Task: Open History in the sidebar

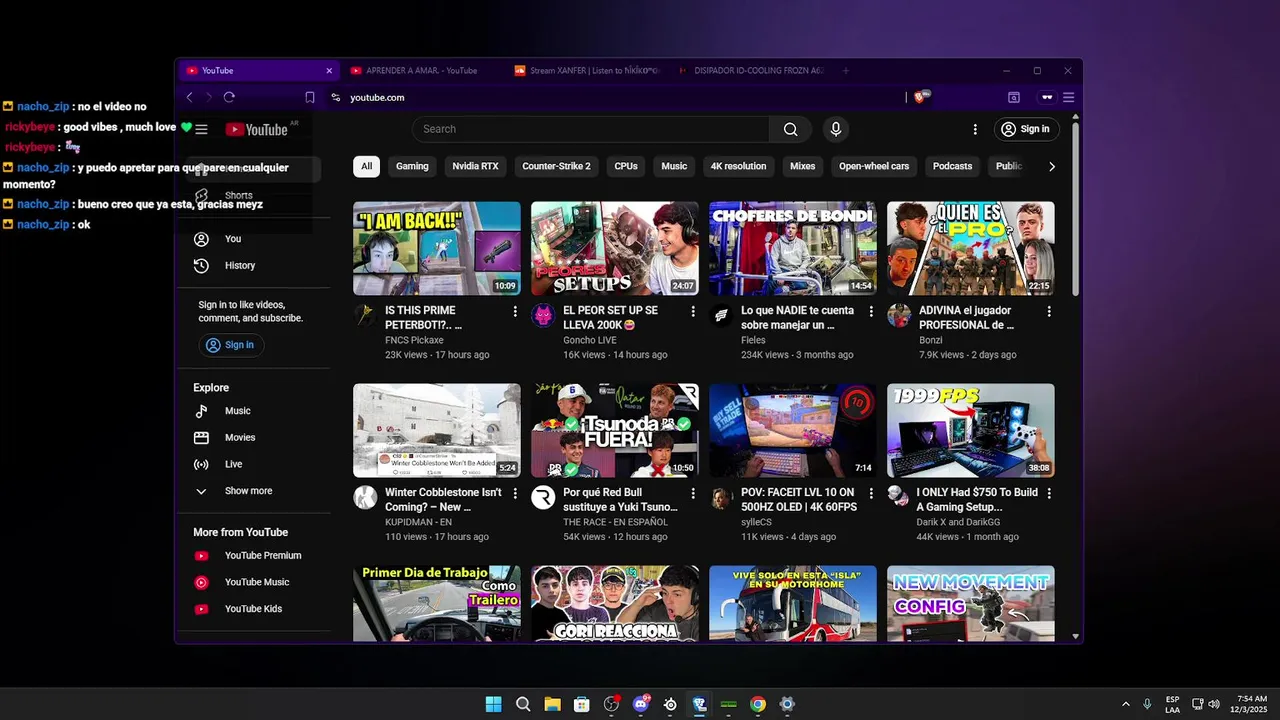Action: (253, 265)
